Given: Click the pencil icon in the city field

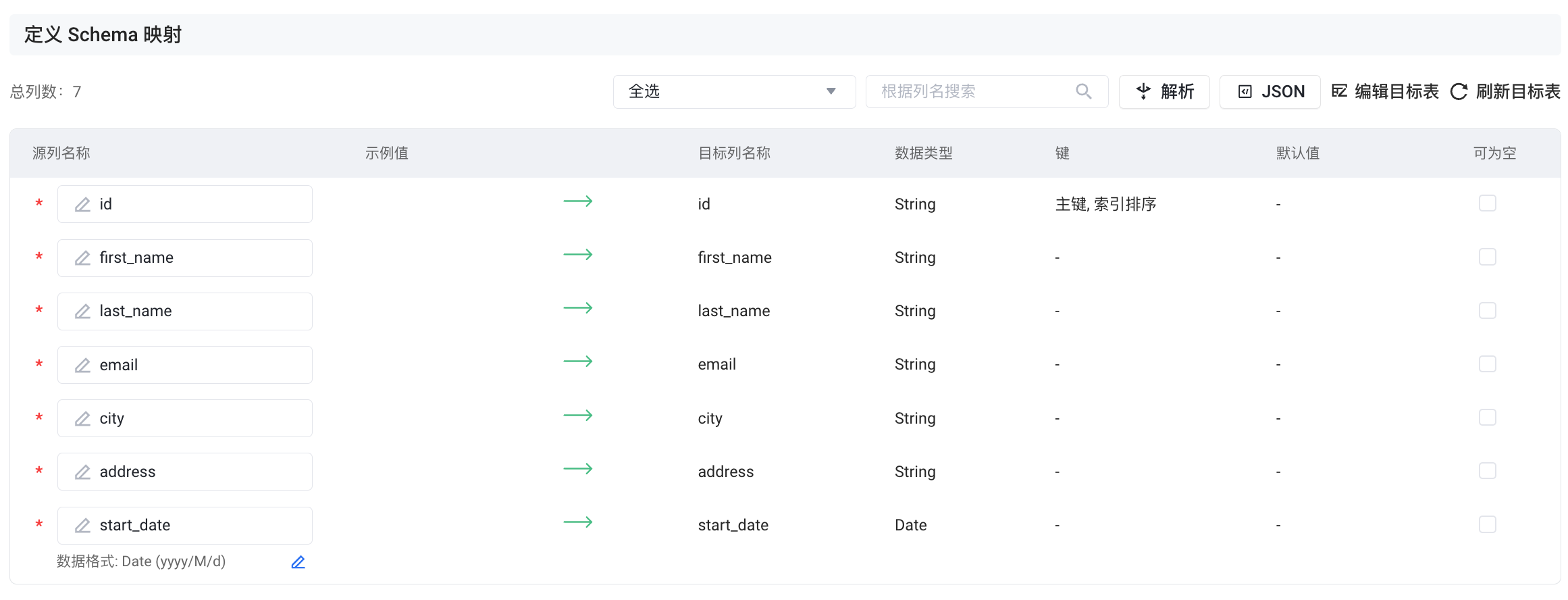Looking at the screenshot, I should (82, 419).
